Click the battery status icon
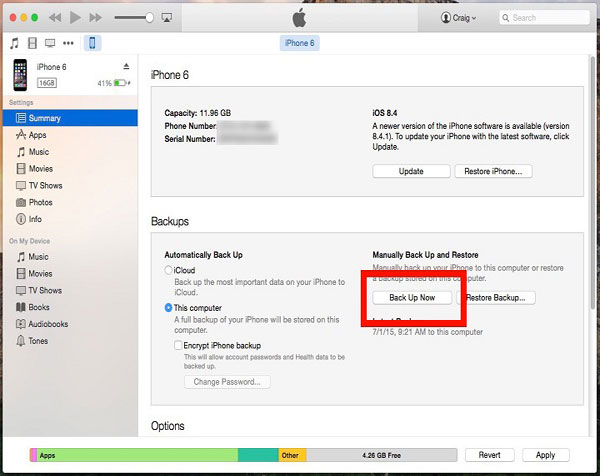Image resolution: width=600 pixels, height=476 pixels. click(122, 83)
